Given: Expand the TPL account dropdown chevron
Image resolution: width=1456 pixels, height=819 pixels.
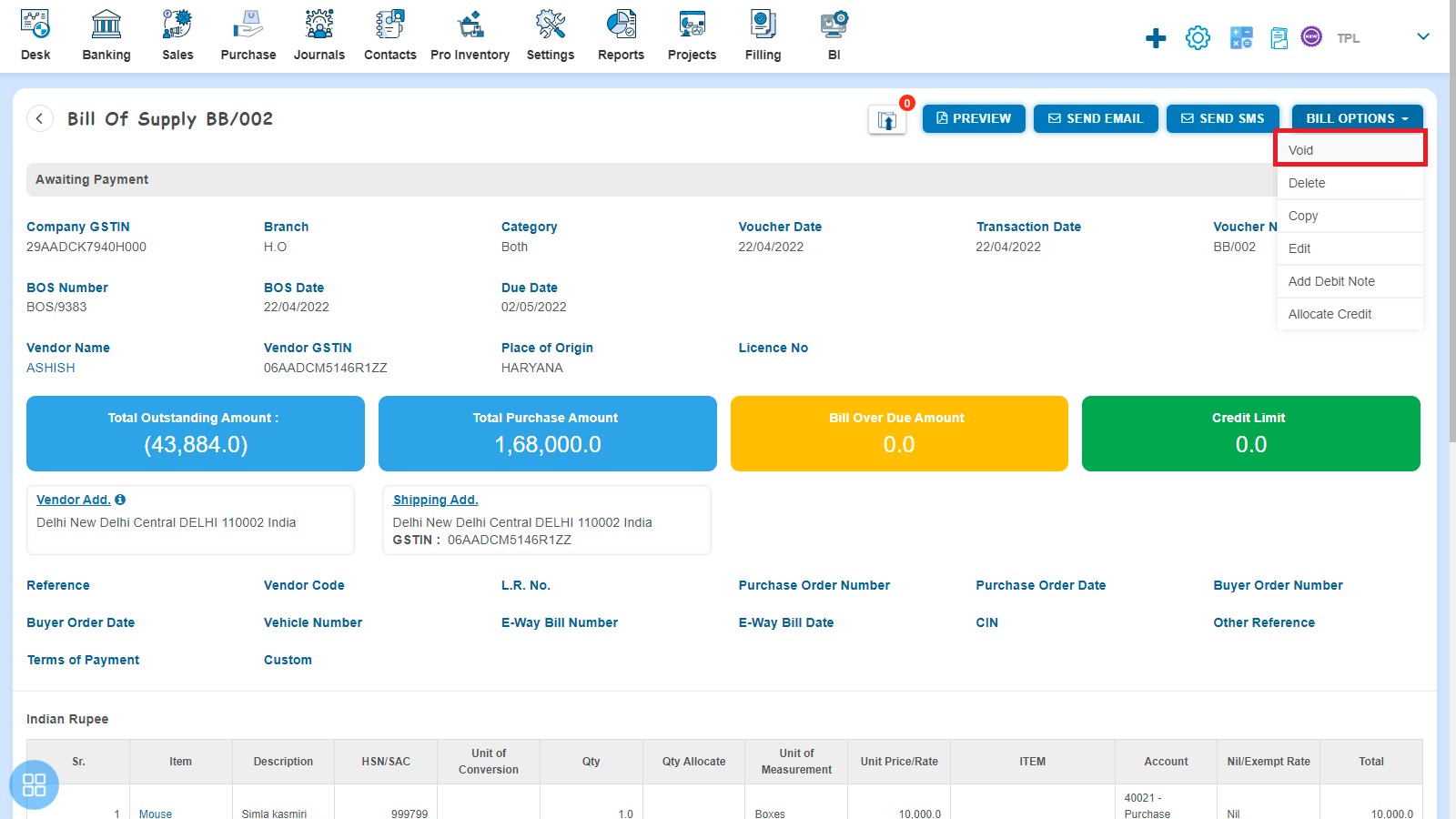Looking at the screenshot, I should pyautogui.click(x=1423, y=36).
